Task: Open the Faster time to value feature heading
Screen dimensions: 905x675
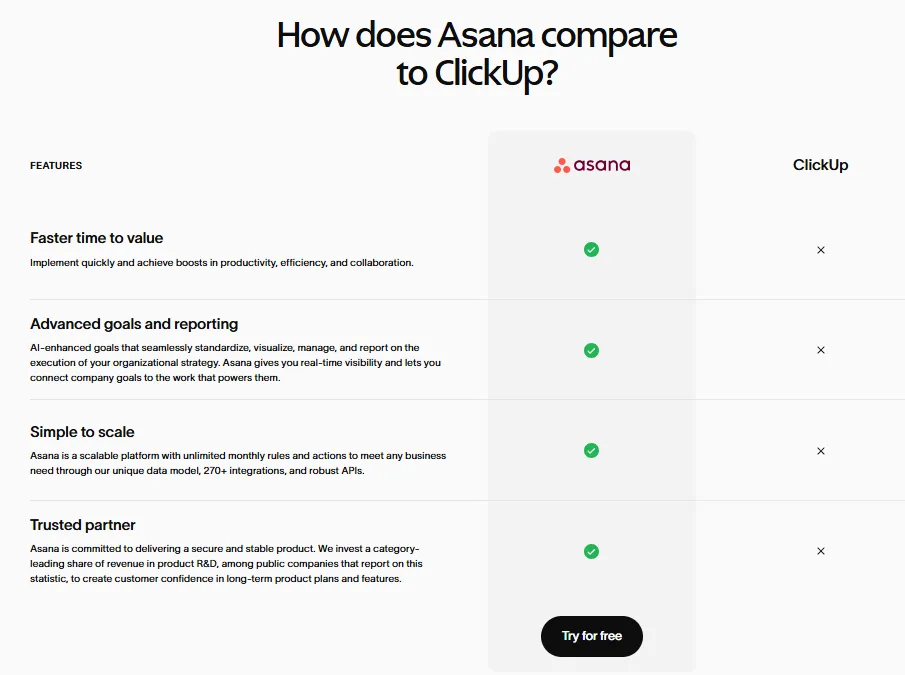Action: point(96,238)
